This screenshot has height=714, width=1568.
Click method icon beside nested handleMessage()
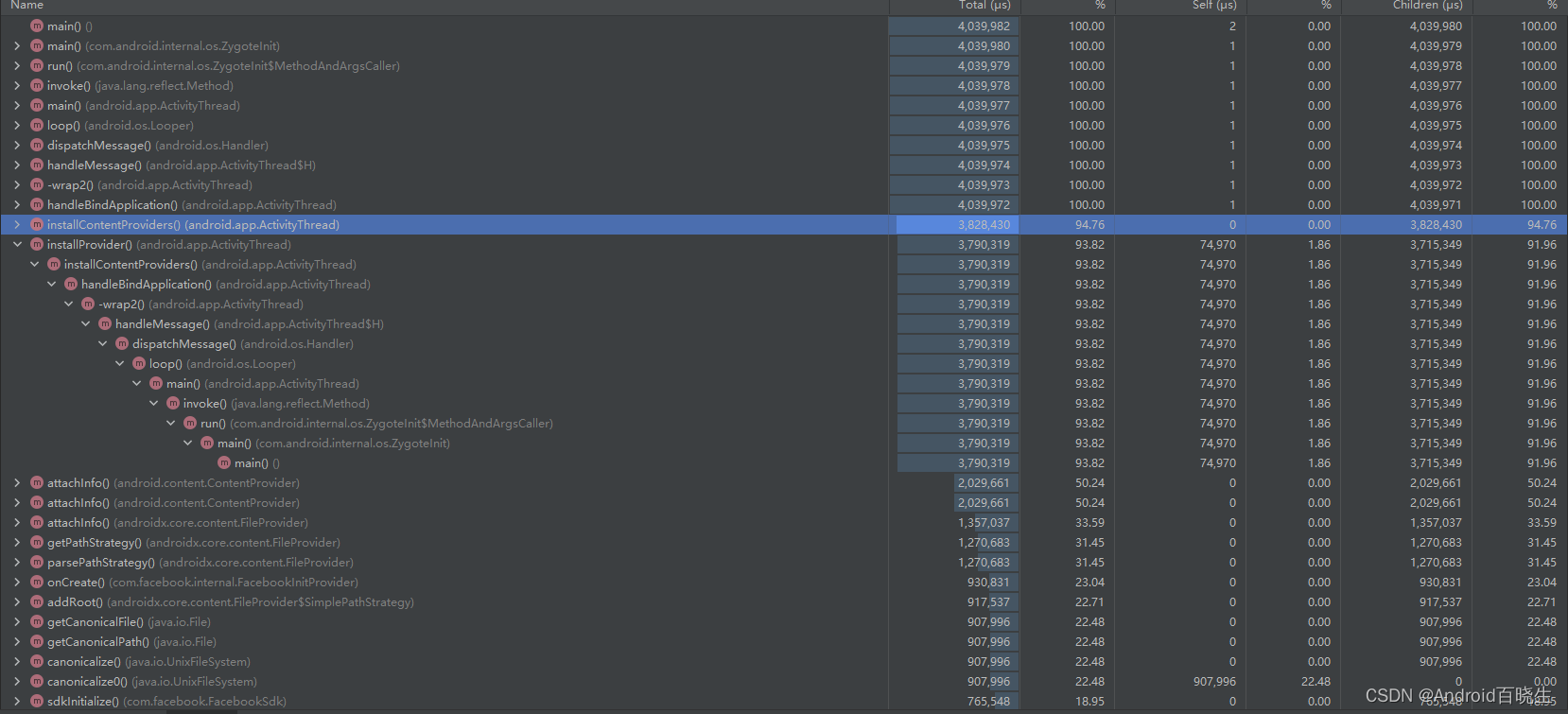105,323
